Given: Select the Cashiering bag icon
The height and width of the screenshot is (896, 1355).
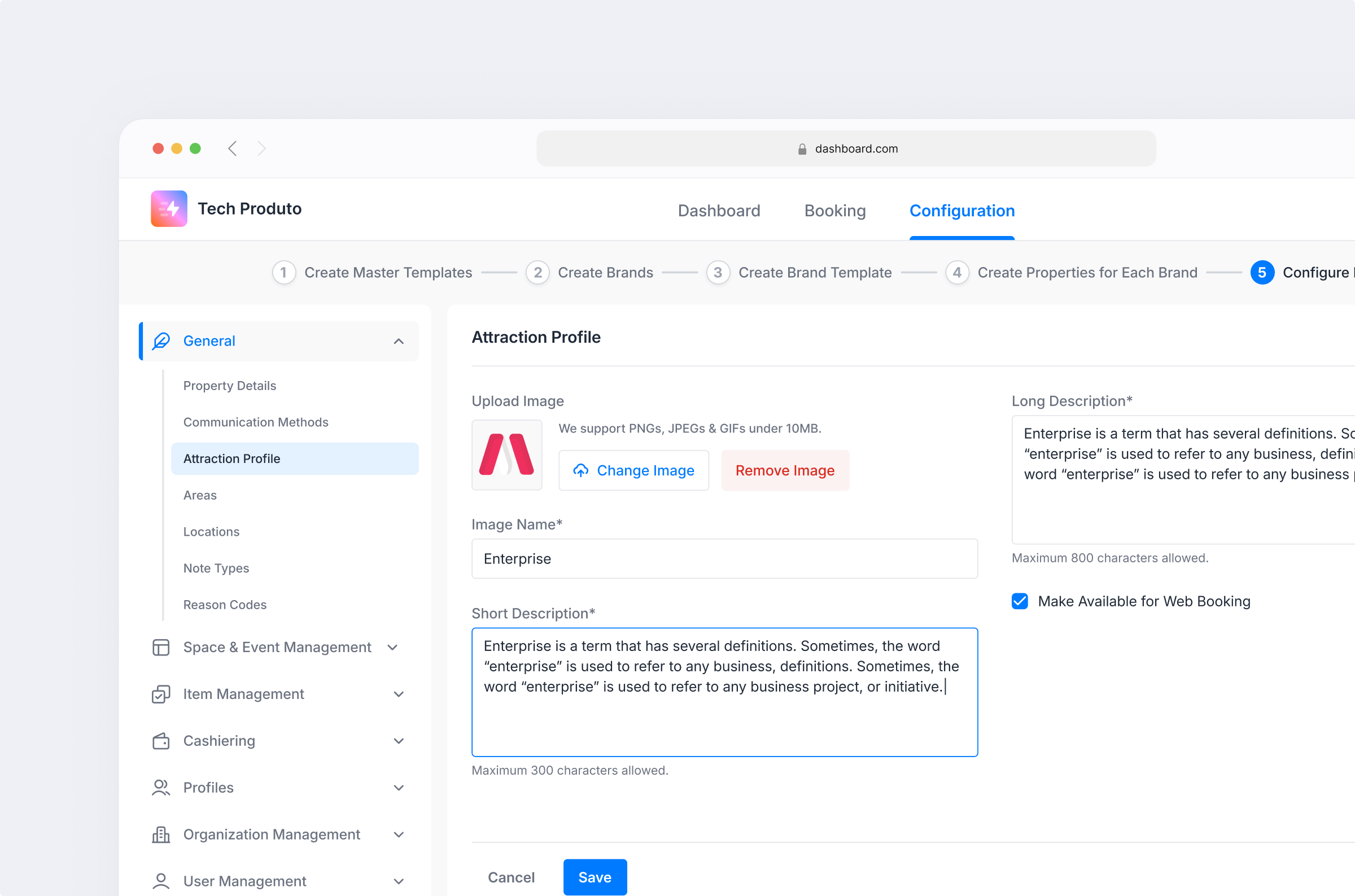Looking at the screenshot, I should click(x=161, y=741).
